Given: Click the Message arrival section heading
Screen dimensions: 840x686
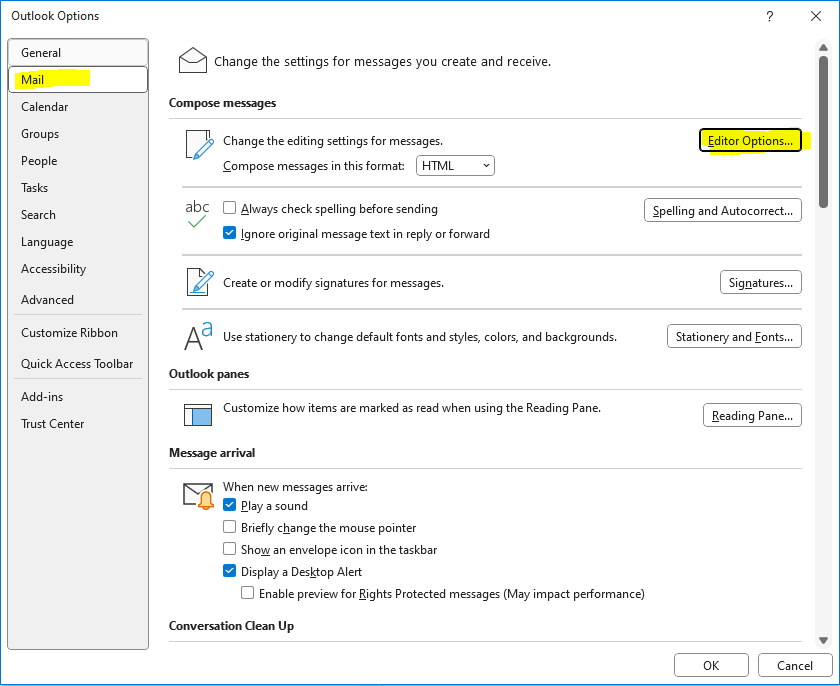Looking at the screenshot, I should coord(212,453).
